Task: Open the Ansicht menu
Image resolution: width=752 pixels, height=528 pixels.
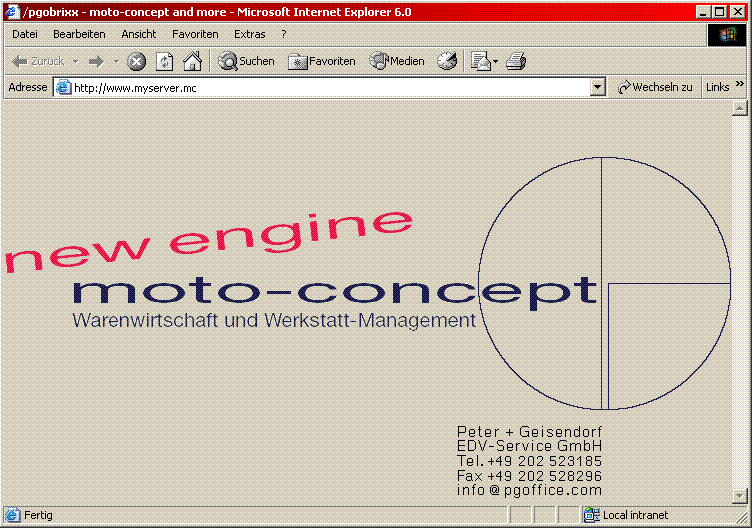Action: point(139,34)
